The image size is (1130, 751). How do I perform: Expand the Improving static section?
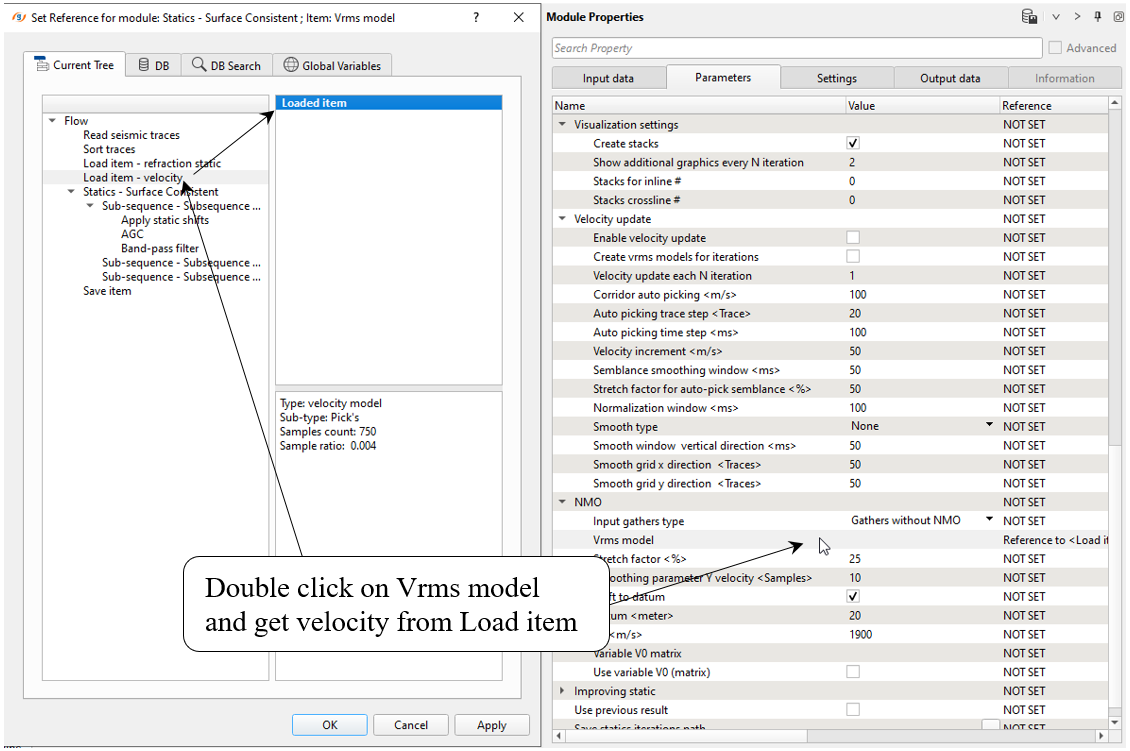pos(562,691)
